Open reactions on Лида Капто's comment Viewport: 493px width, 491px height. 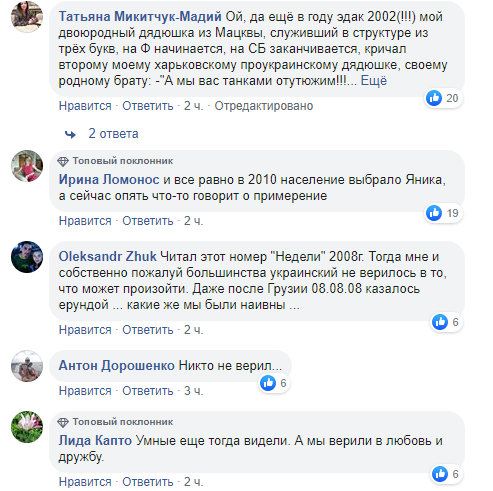tap(446, 474)
